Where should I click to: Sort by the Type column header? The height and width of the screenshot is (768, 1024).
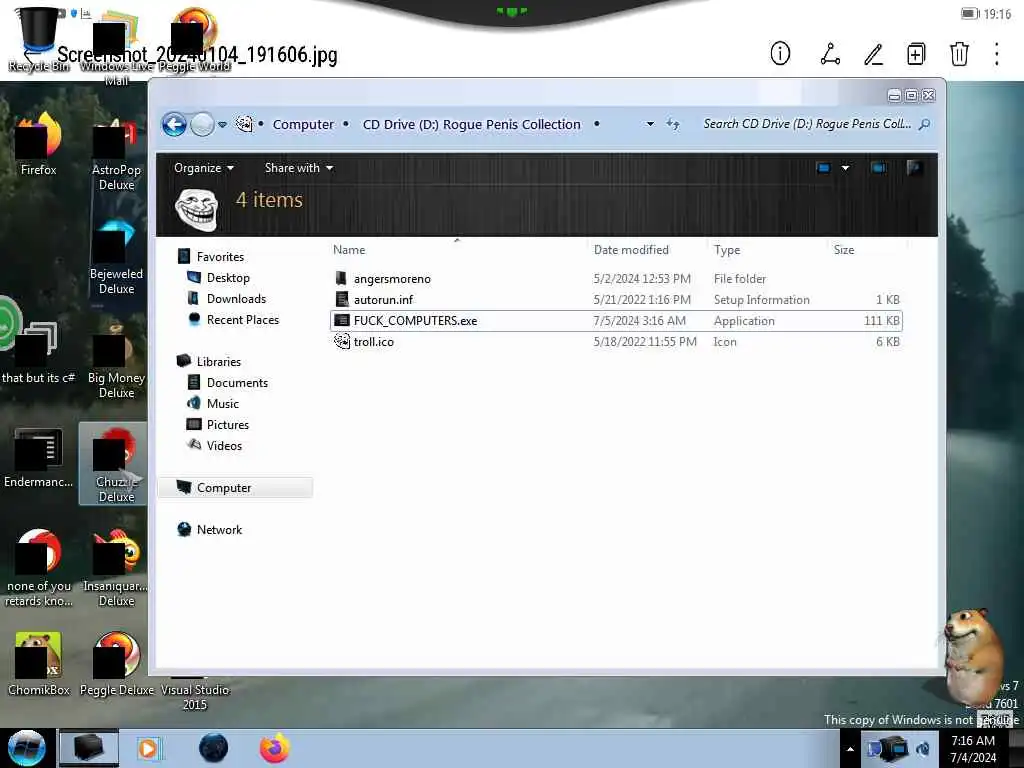tap(727, 249)
